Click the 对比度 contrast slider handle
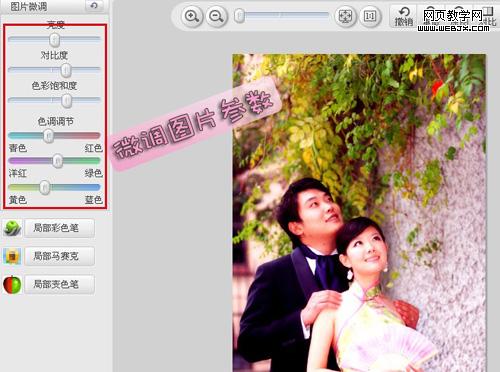This screenshot has height=372, width=500. point(66,70)
